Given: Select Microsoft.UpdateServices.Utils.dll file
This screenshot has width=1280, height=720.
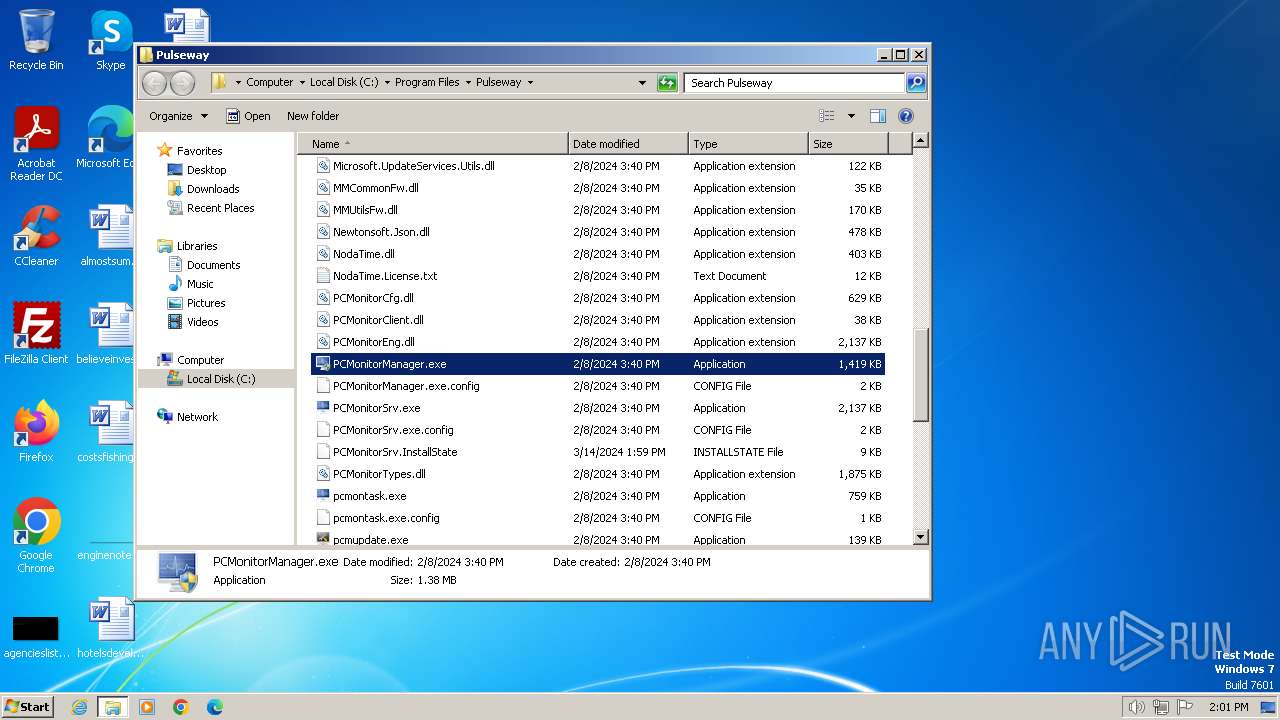Looking at the screenshot, I should point(413,166).
